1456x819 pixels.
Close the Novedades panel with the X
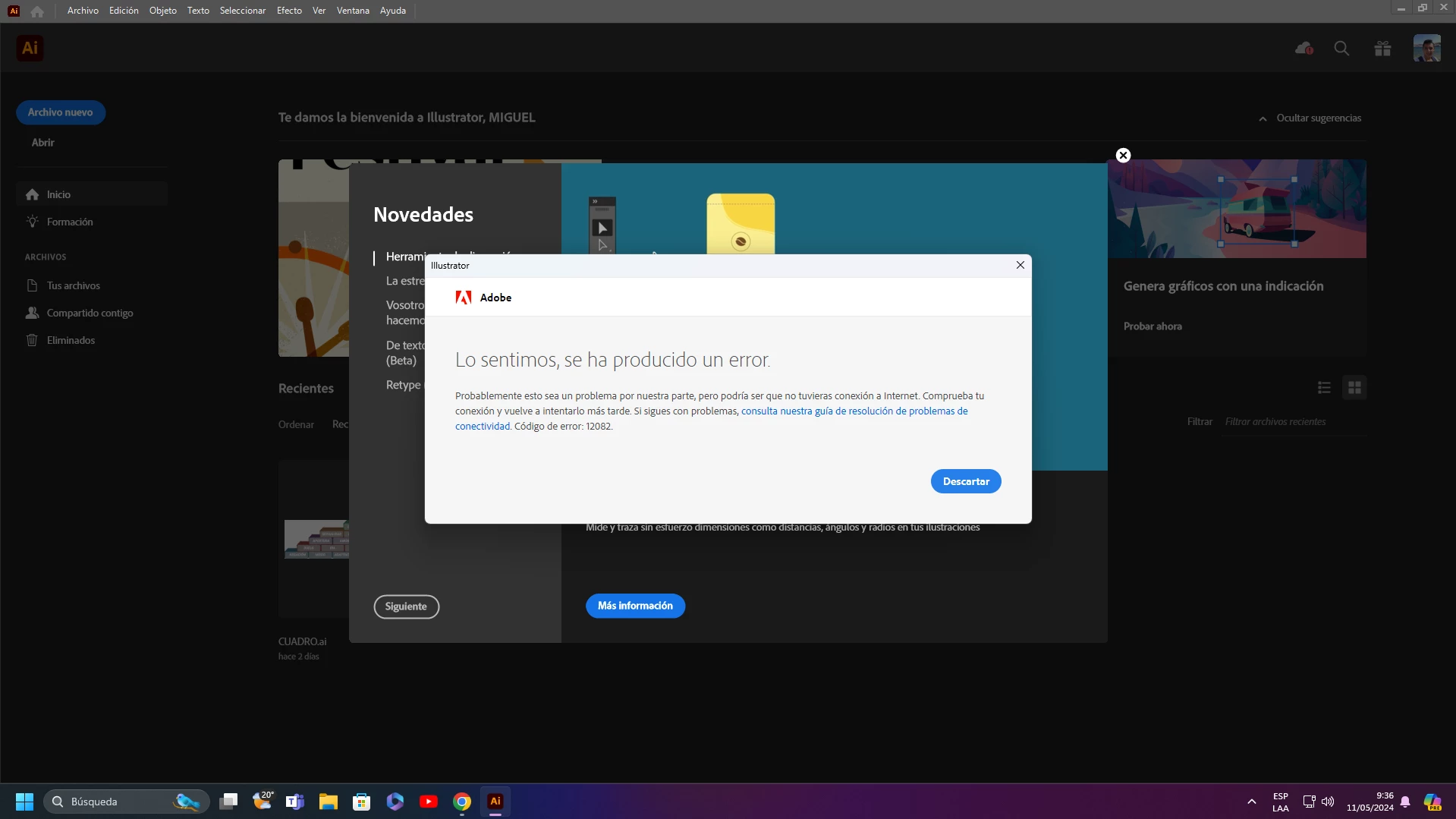click(1124, 155)
